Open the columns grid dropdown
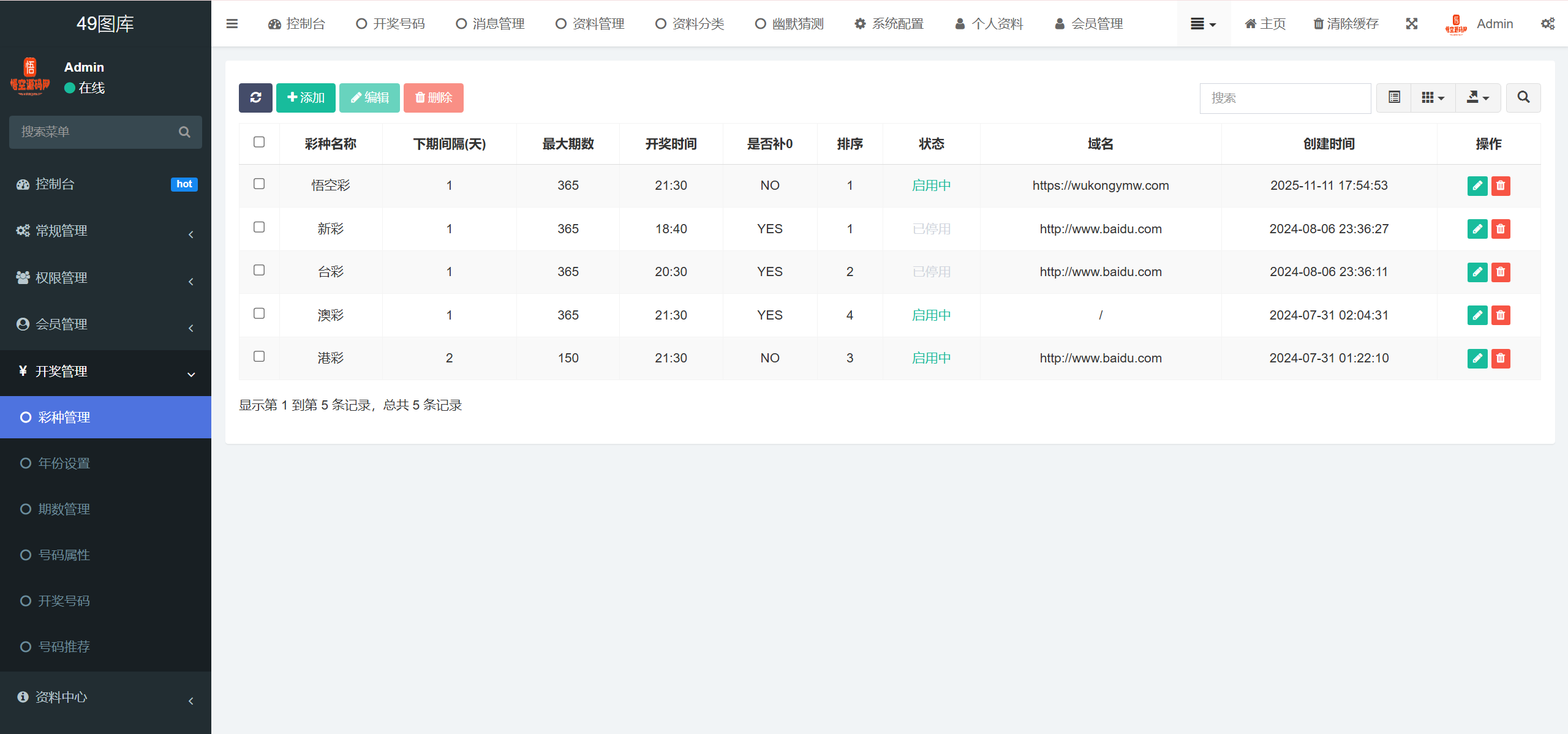This screenshot has height=734, width=1568. coord(1433,98)
